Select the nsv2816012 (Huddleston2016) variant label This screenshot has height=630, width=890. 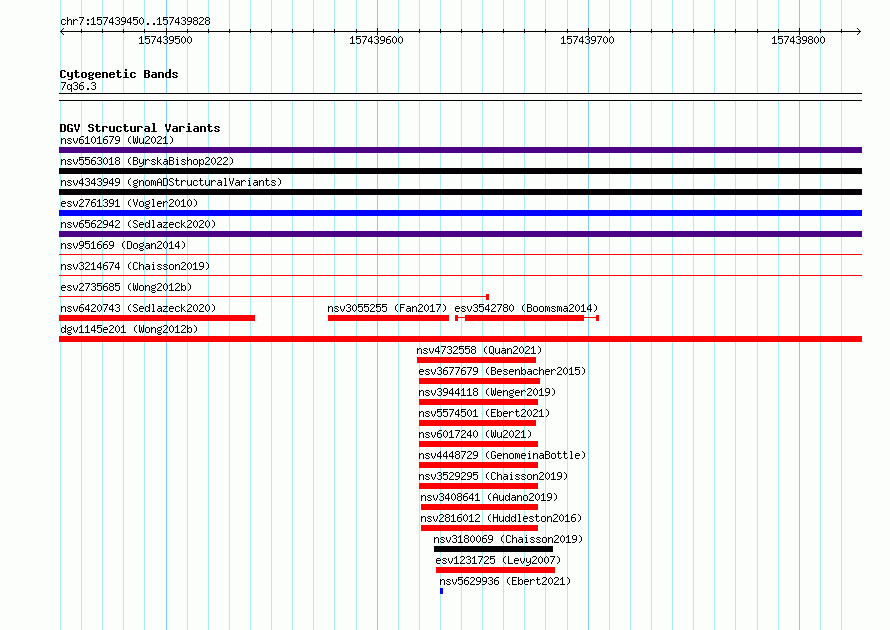point(501,518)
